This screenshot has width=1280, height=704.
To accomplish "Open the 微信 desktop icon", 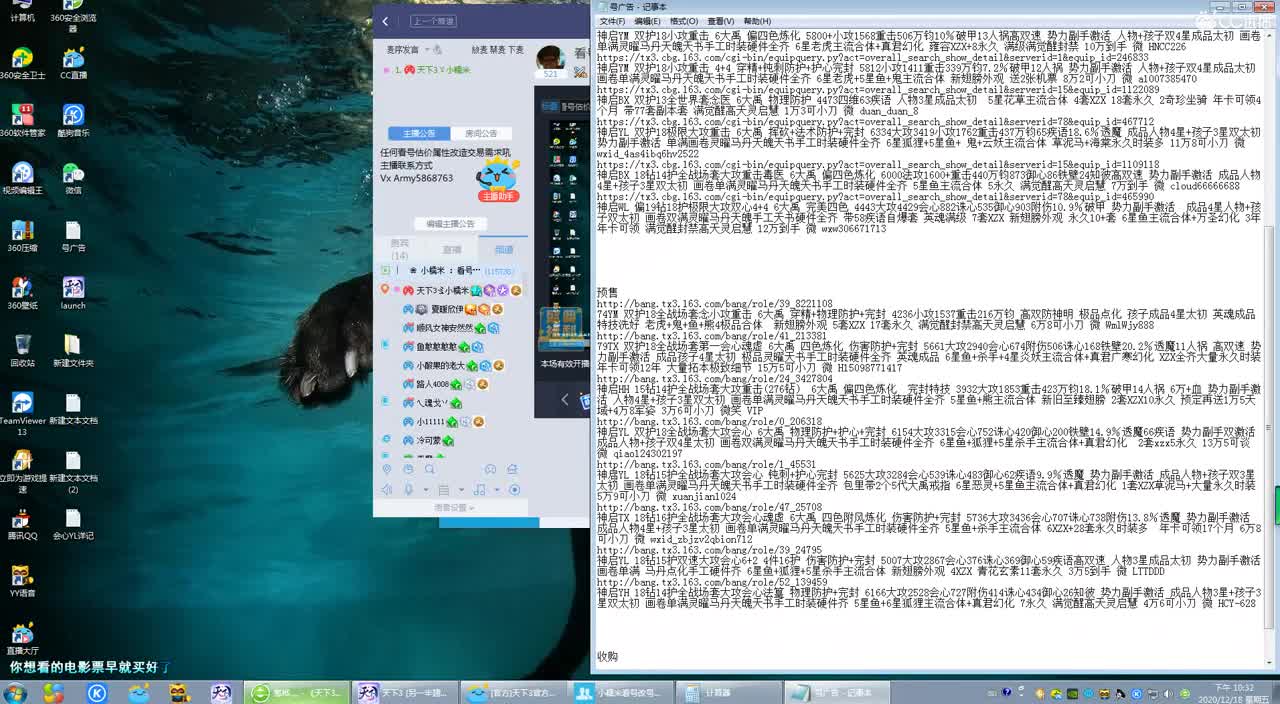I will tap(73, 177).
